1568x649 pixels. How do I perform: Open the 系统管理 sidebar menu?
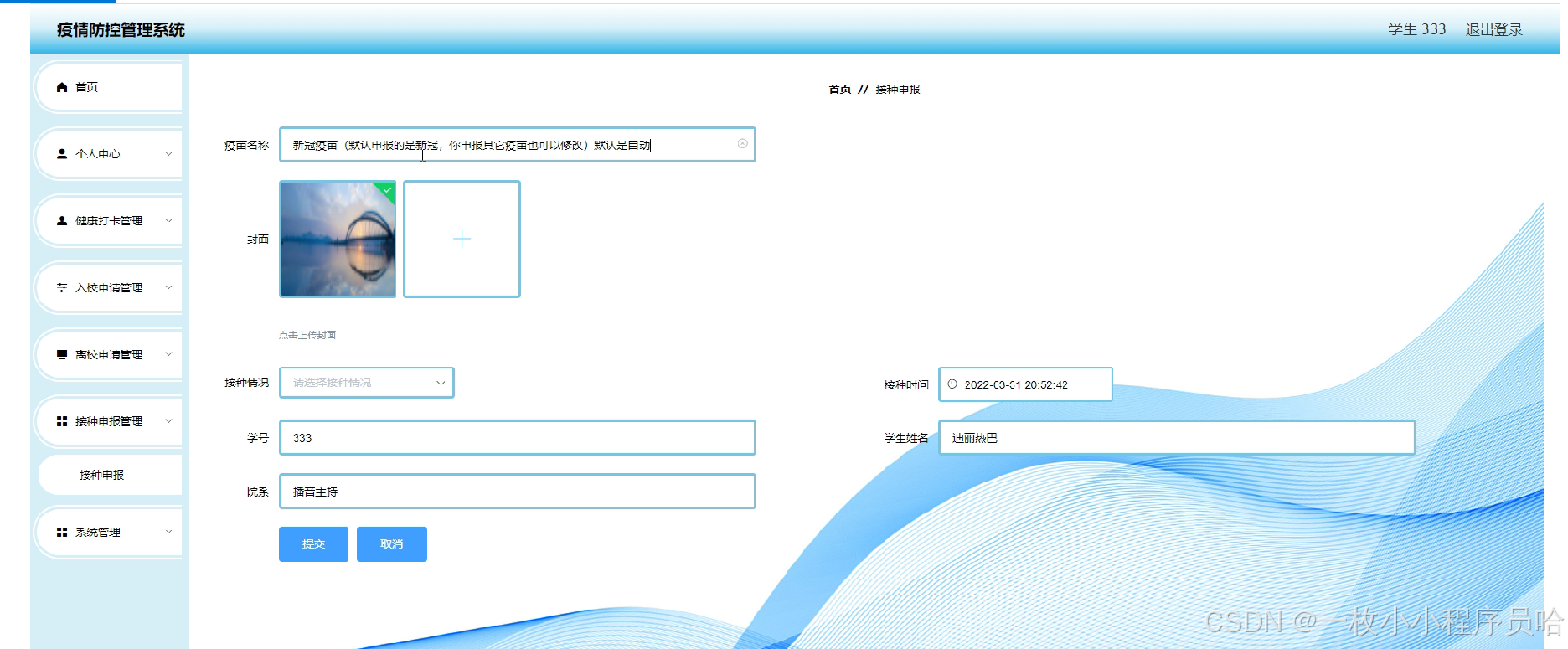[110, 533]
